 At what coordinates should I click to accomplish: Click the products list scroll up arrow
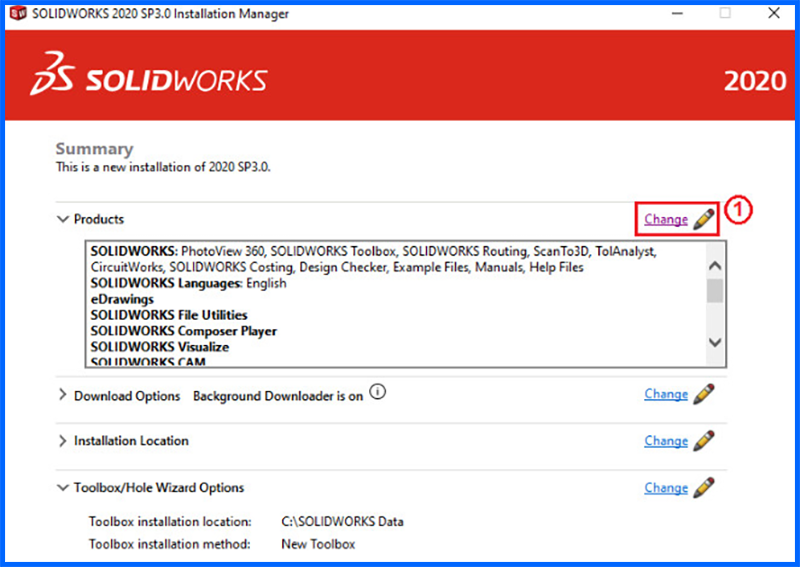click(x=715, y=266)
